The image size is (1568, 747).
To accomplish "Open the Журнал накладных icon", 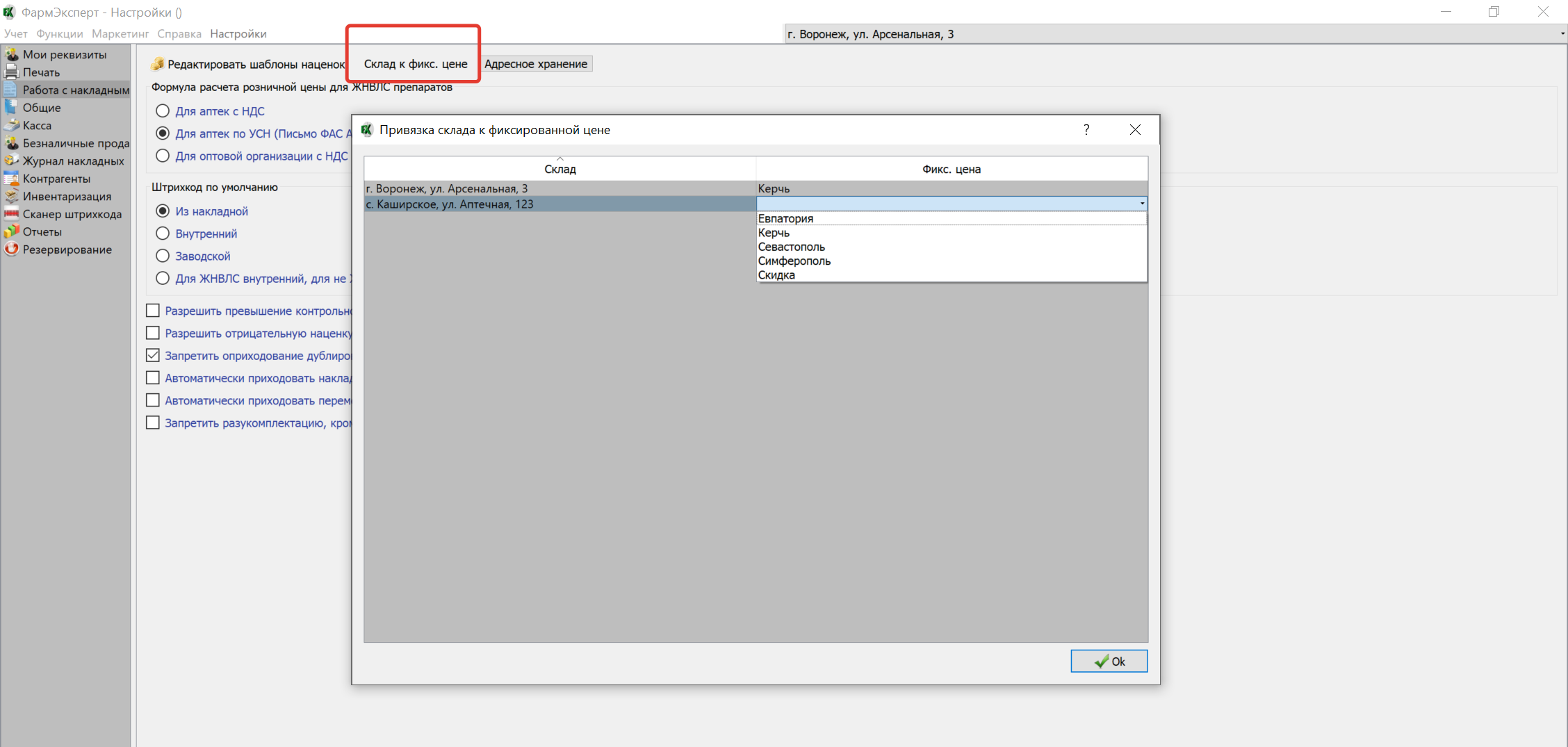I will coord(12,161).
